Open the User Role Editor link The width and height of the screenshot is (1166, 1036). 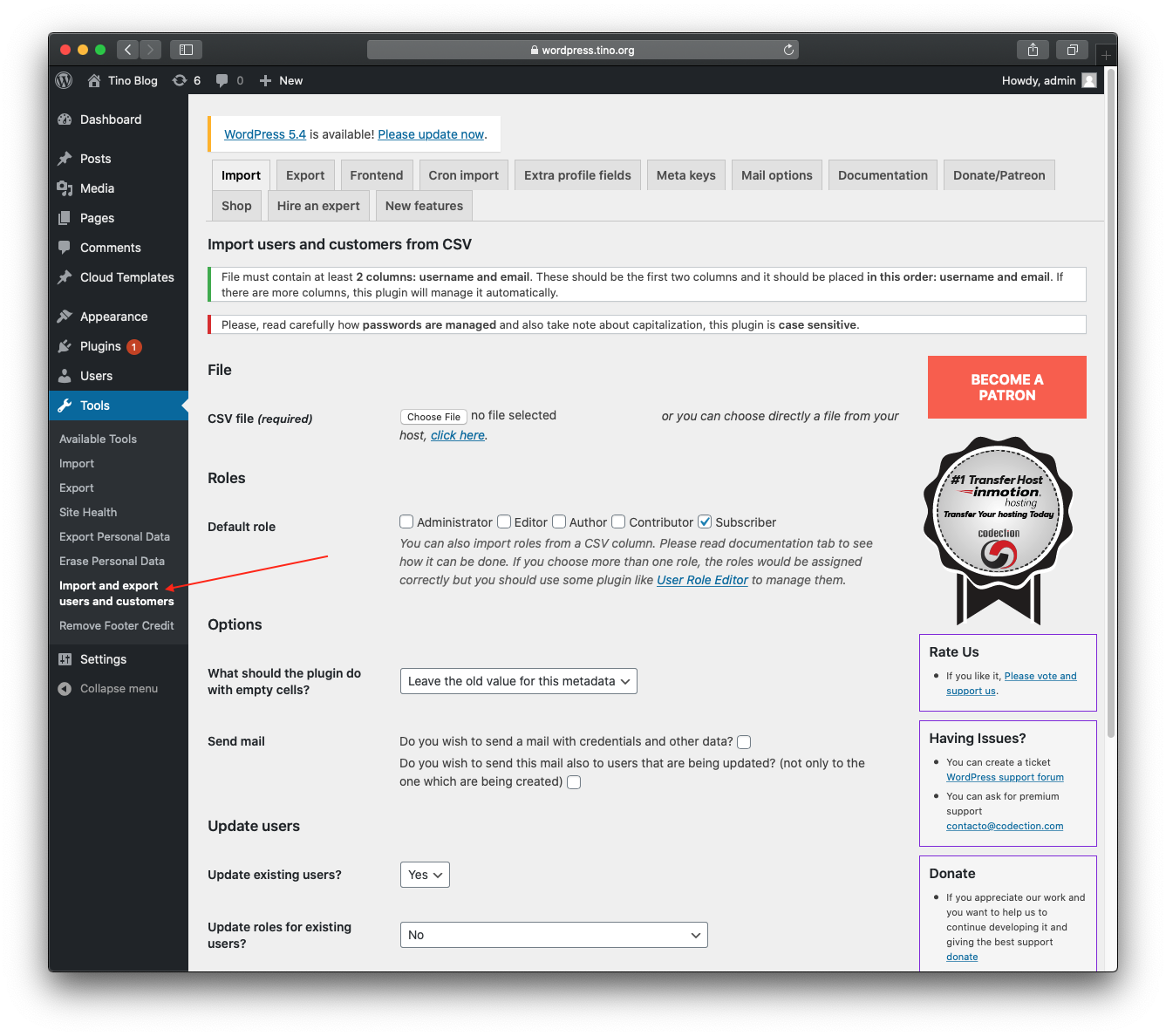tap(702, 580)
